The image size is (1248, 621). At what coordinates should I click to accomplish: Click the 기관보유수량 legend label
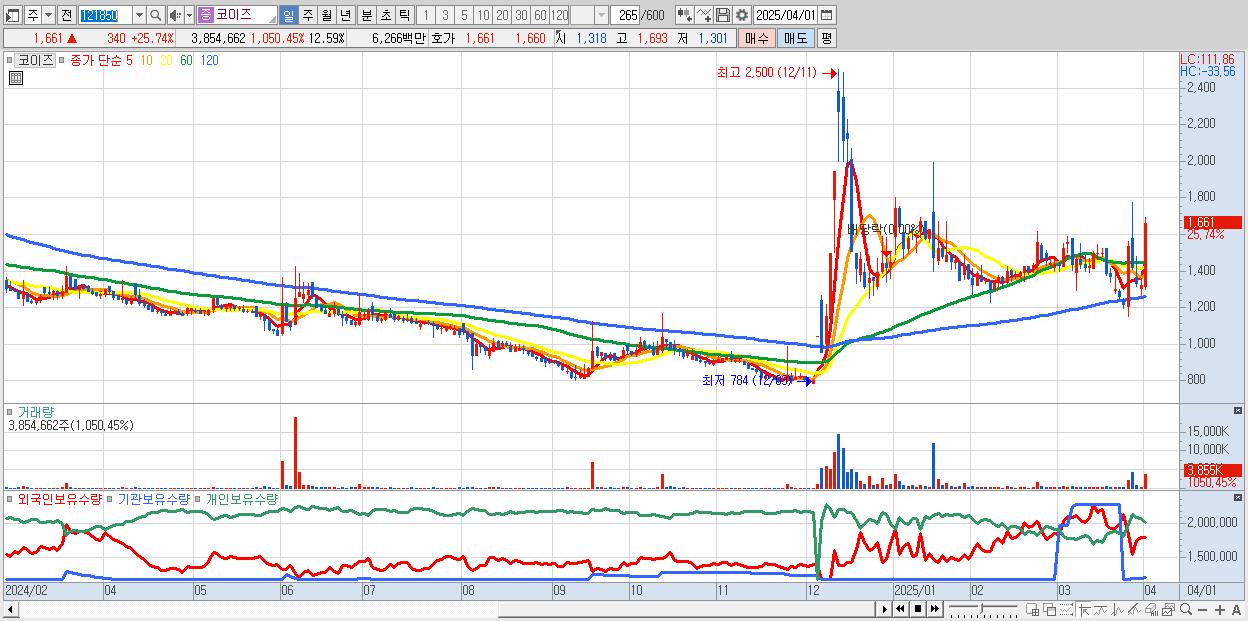pos(153,498)
